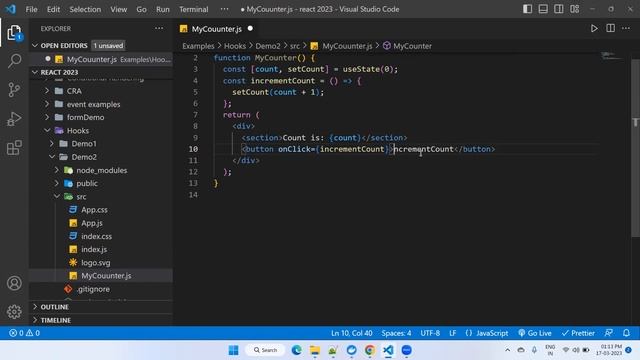
Task: Open the Extensions view
Action: tap(14, 148)
